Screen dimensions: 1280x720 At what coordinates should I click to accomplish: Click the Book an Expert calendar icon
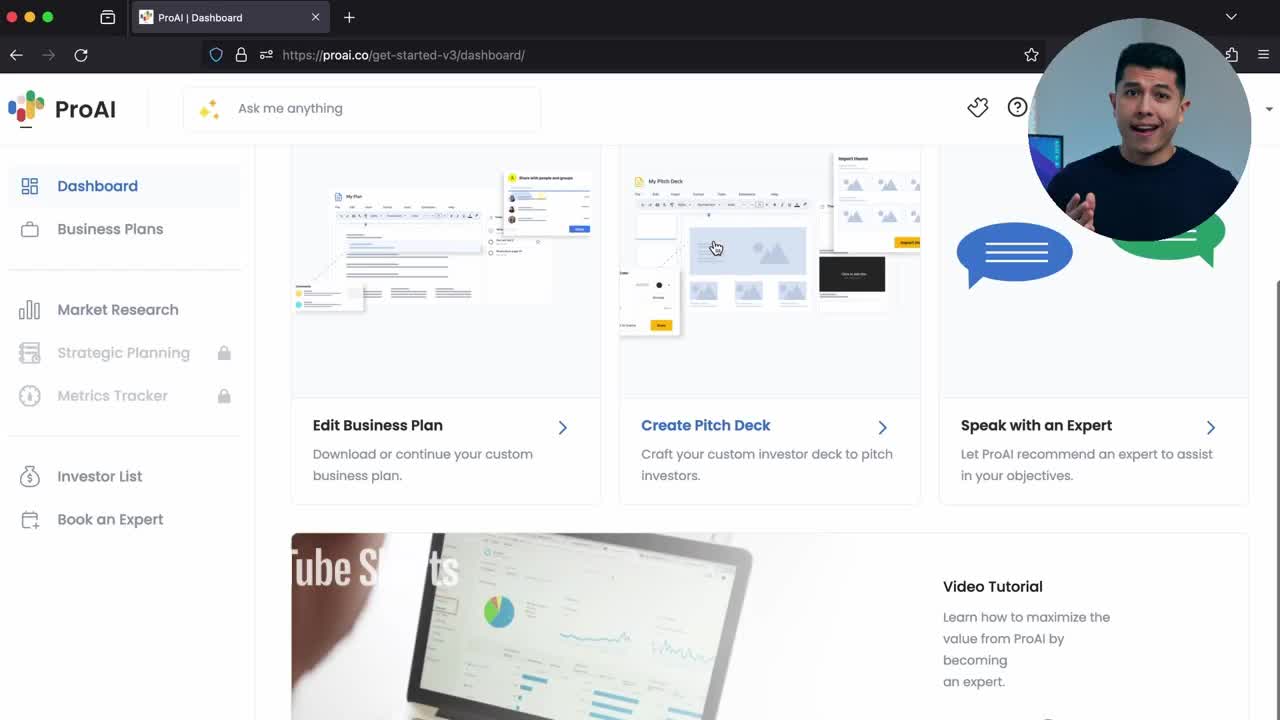coord(30,520)
